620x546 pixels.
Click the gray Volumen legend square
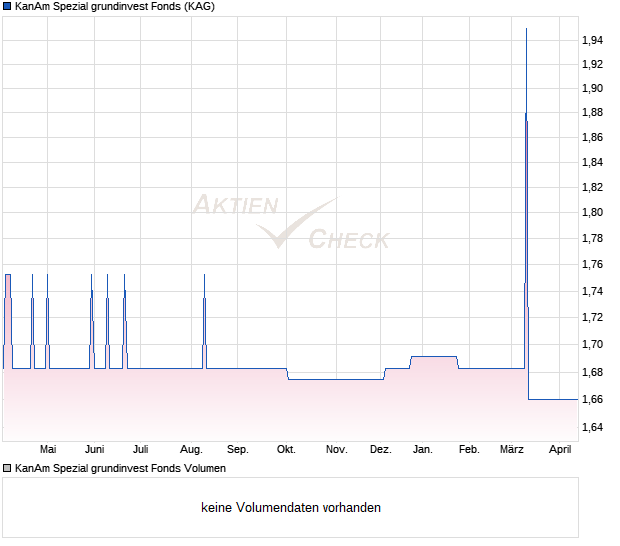point(7,468)
